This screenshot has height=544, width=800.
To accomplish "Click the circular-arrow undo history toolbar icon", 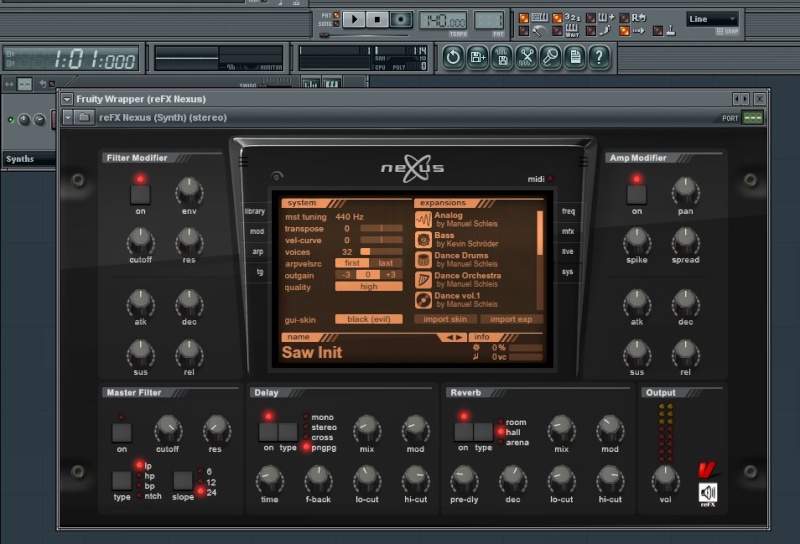I will point(453,57).
